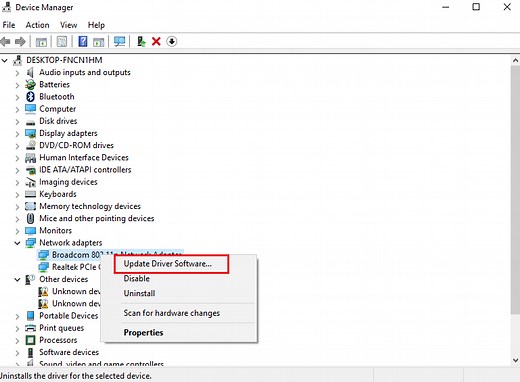Image resolution: width=520 pixels, height=382 pixels.
Task: Click the DESKTOP-FNCN1HM computer name
Action: coord(64,60)
